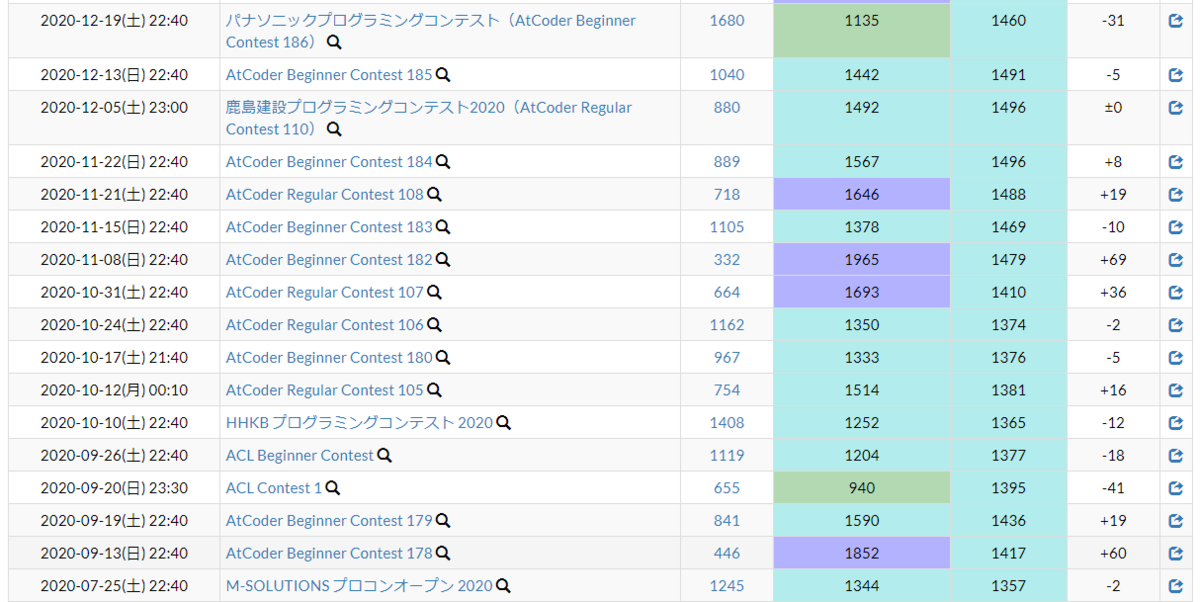
Task: Click magnifier icon beside AtCoder Regular Contest 105
Action: click(x=434, y=390)
